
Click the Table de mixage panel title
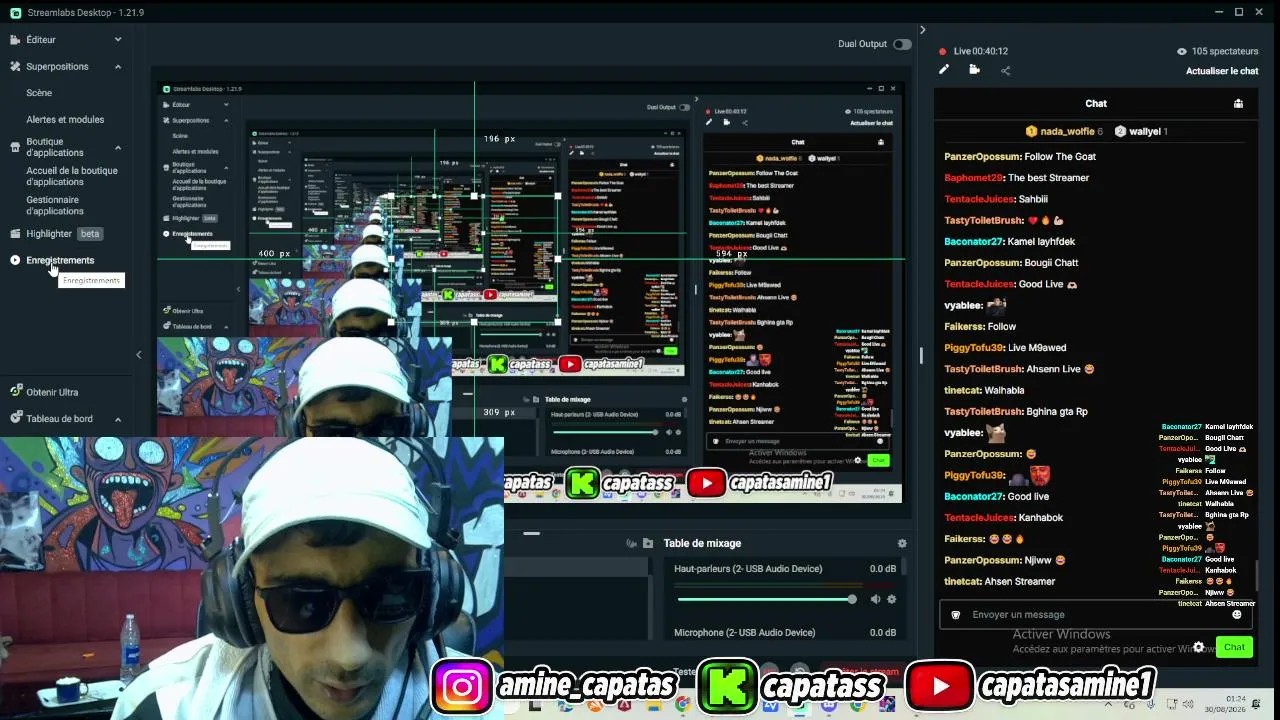pos(702,543)
